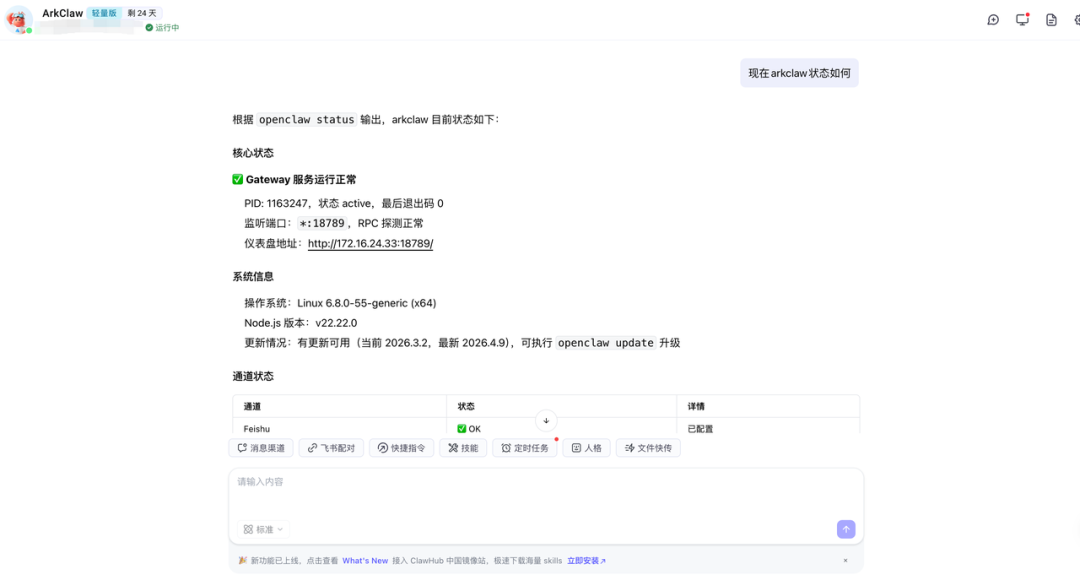Click the green check icon beside Gateway
The height and width of the screenshot is (575, 1080).
[238, 179]
